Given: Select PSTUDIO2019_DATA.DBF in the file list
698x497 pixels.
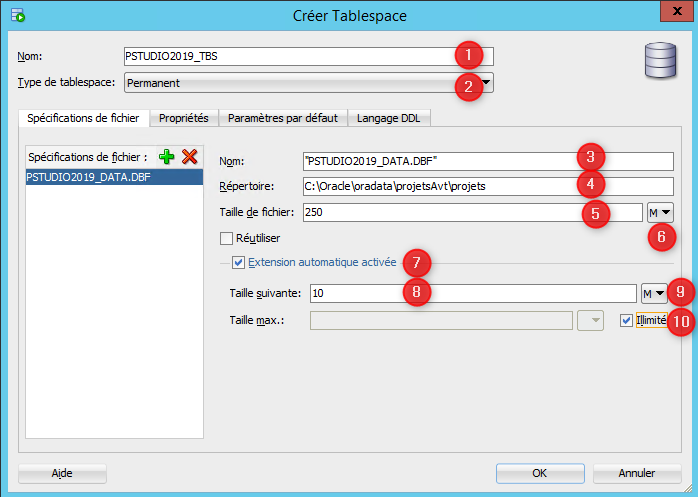Looking at the screenshot, I should 114,176.
